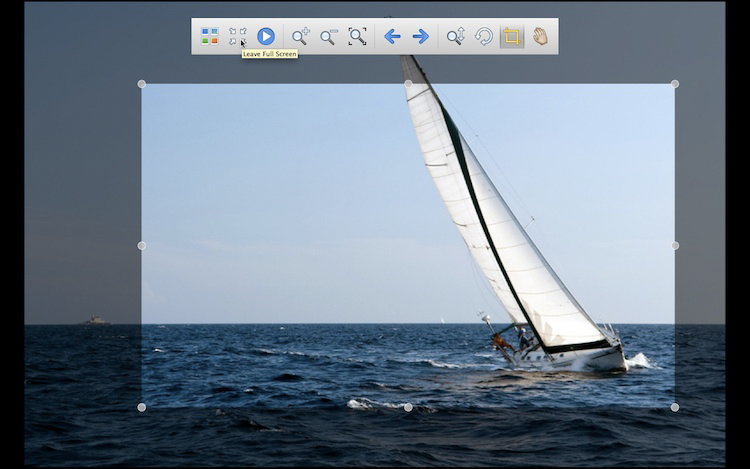Toggle the yellow crop tool

512,37
